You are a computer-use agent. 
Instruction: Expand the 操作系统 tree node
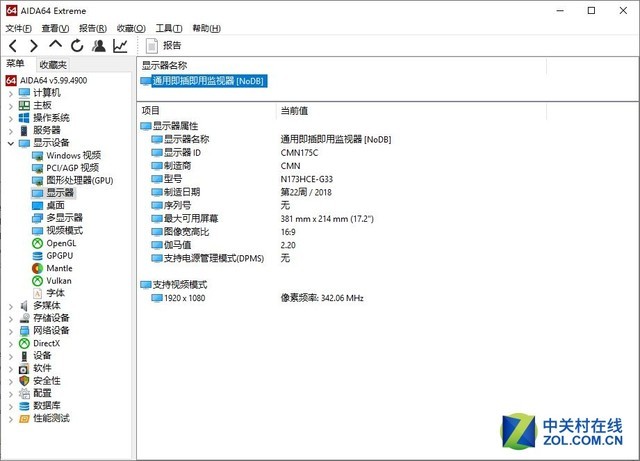pyautogui.click(x=11, y=119)
